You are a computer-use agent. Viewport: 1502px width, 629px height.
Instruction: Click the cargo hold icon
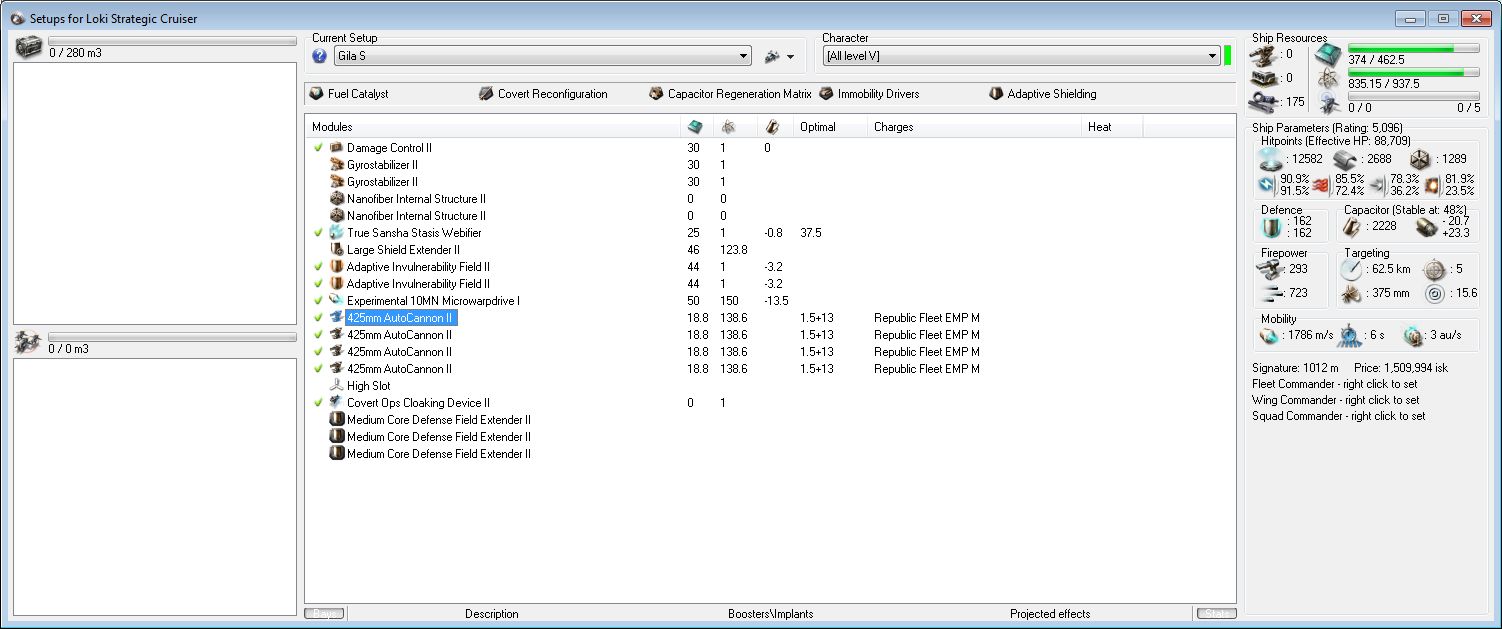[28, 47]
